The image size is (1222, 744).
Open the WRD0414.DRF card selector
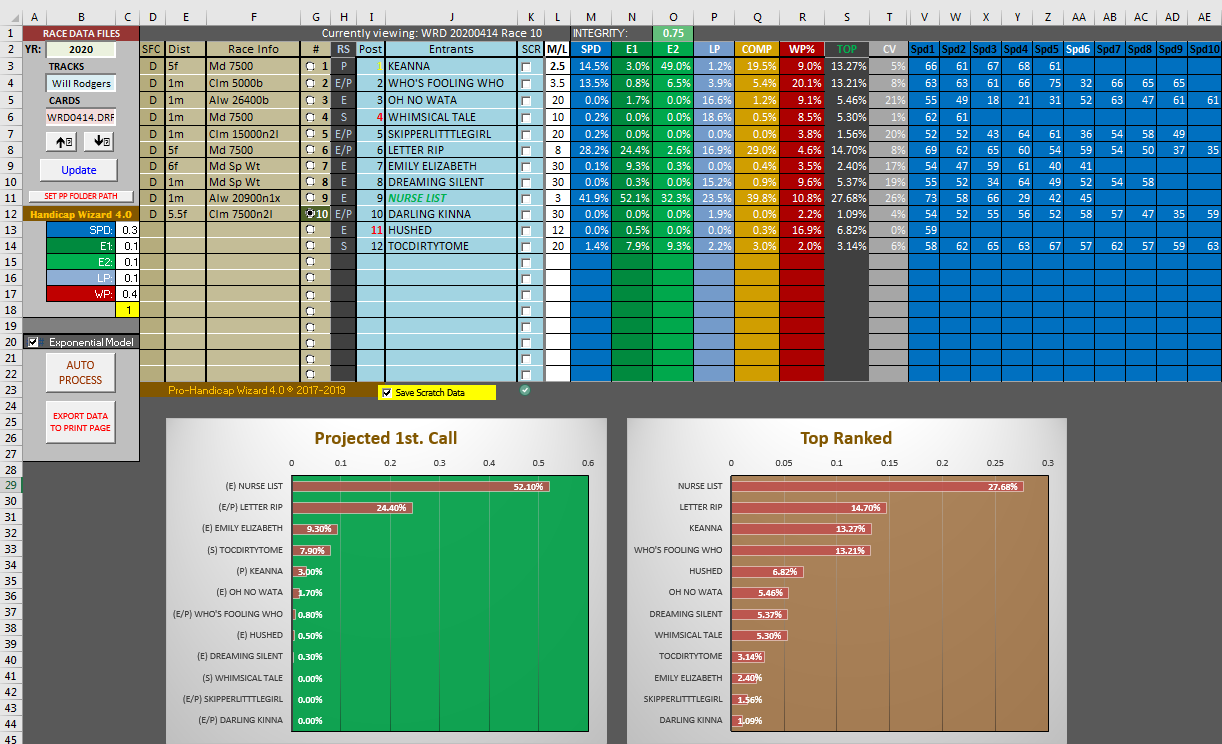pyautogui.click(x=81, y=117)
